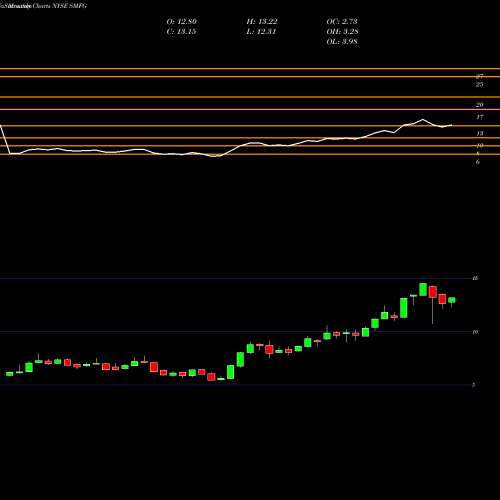Image resolution: width=500 pixels, height=500 pixels.
Task: Click the 25 label on the upper axis
Action: click(479, 85)
